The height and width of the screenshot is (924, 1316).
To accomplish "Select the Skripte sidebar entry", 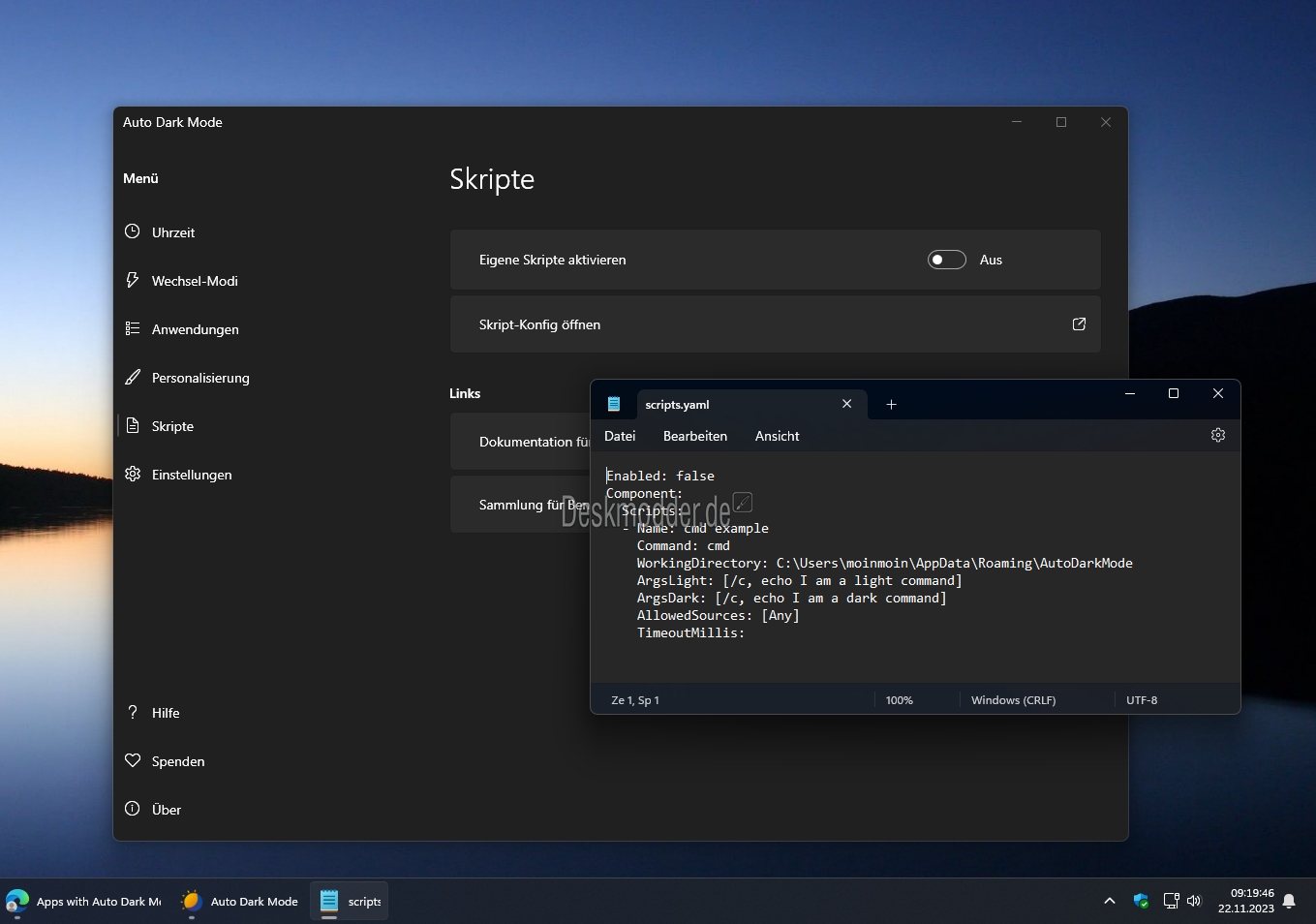I will [x=160, y=426].
